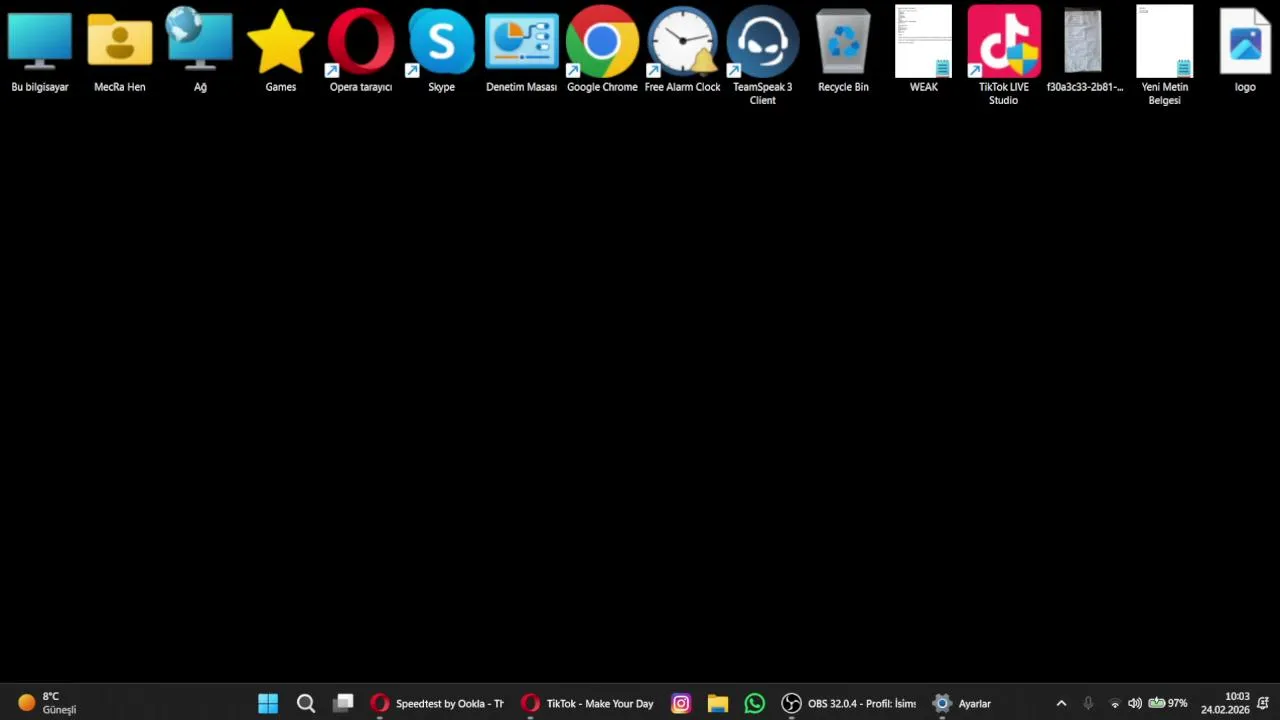
Task: Open the Free Alarm Clock shortcut
Action: (x=682, y=50)
